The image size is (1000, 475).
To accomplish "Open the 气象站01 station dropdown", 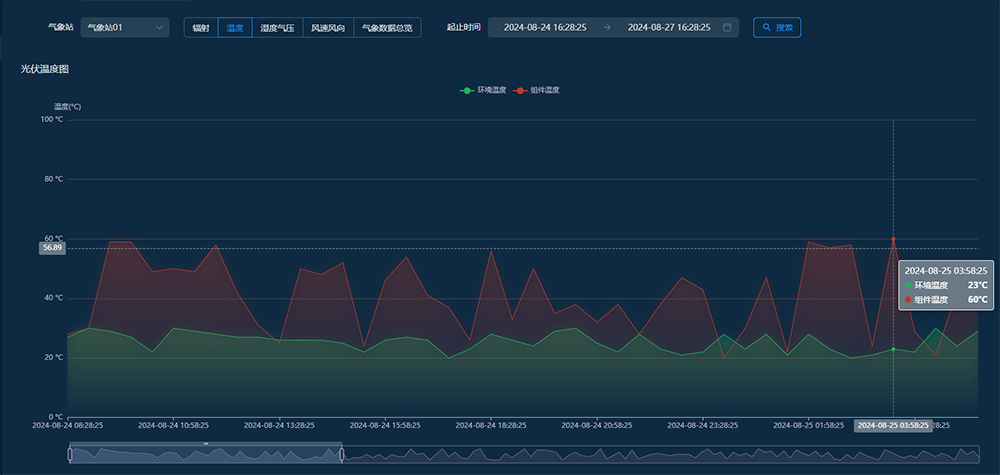I will tap(125, 28).
